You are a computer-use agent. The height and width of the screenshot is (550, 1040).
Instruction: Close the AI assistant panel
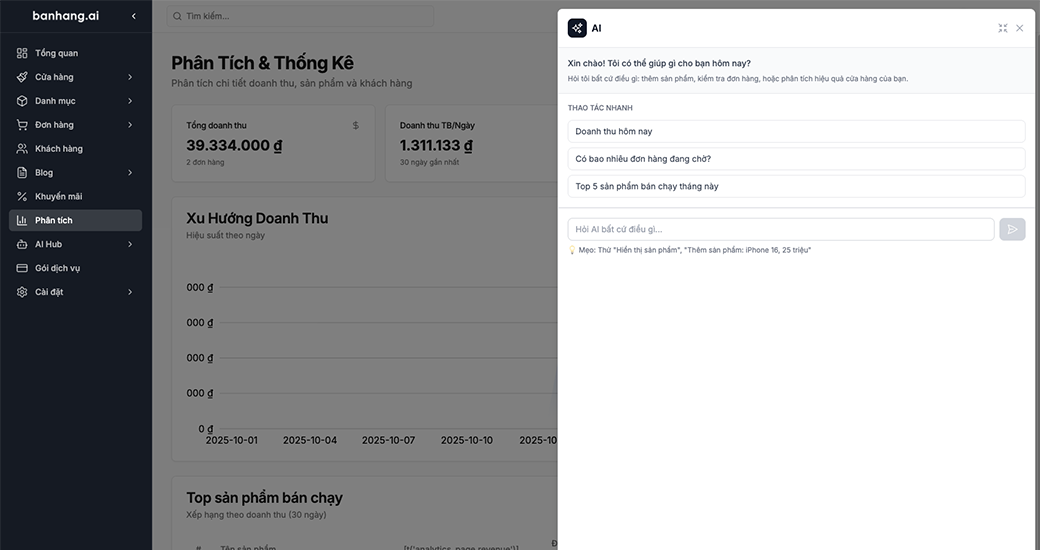point(1019,28)
